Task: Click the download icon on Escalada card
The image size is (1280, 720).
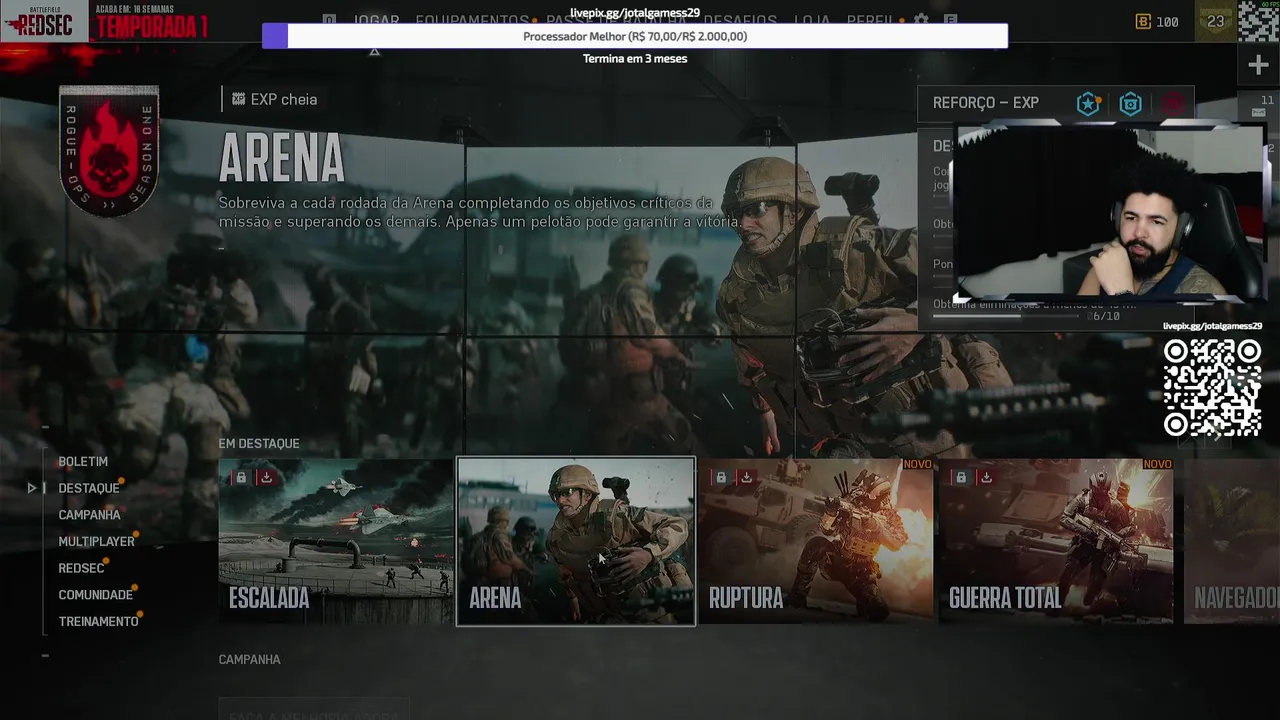Action: (x=266, y=478)
